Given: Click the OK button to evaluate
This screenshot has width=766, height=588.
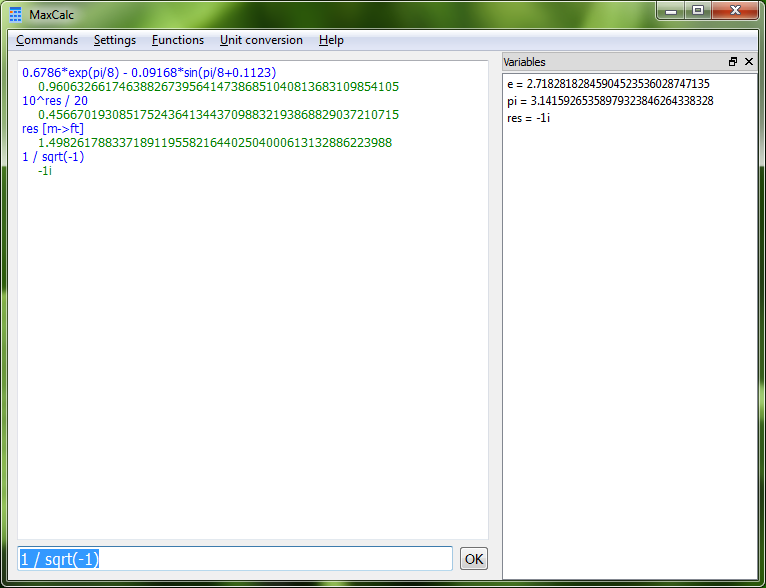Looking at the screenshot, I should click(x=474, y=559).
